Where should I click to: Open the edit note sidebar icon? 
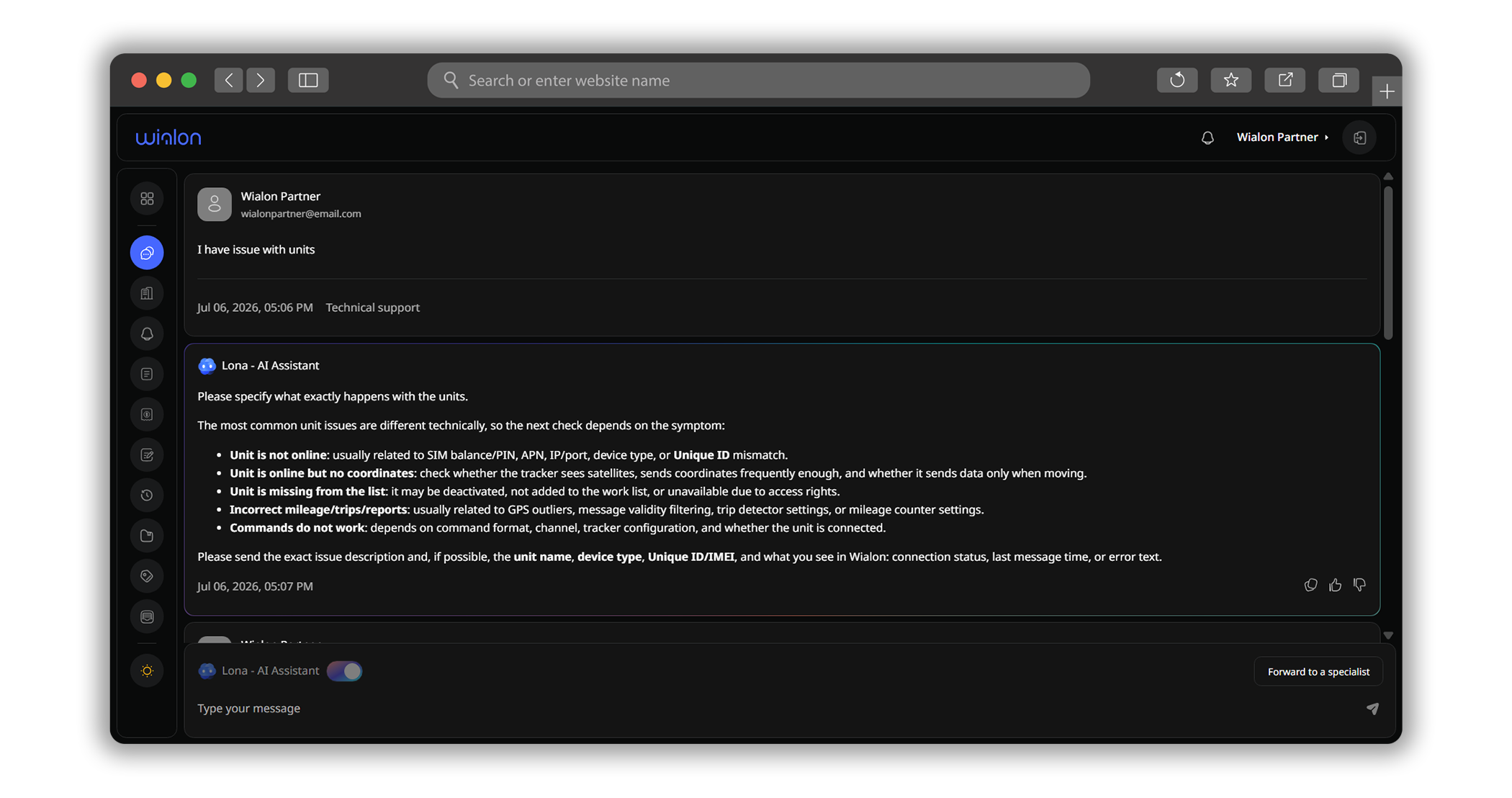click(147, 454)
